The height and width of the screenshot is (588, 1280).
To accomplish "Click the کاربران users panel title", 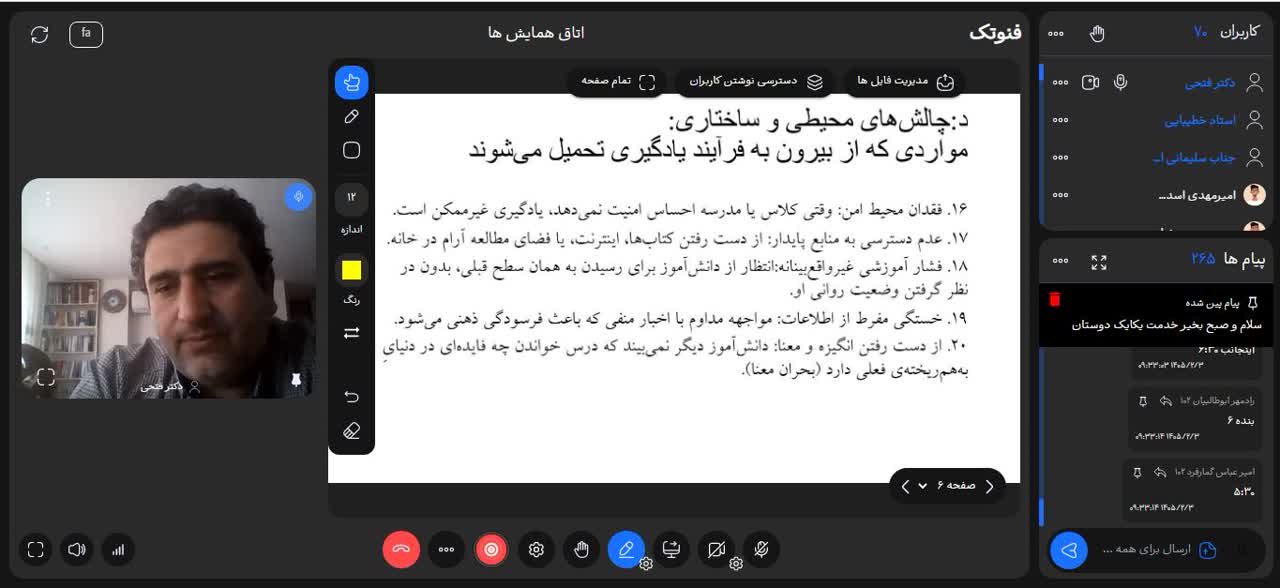I will (1238, 32).
